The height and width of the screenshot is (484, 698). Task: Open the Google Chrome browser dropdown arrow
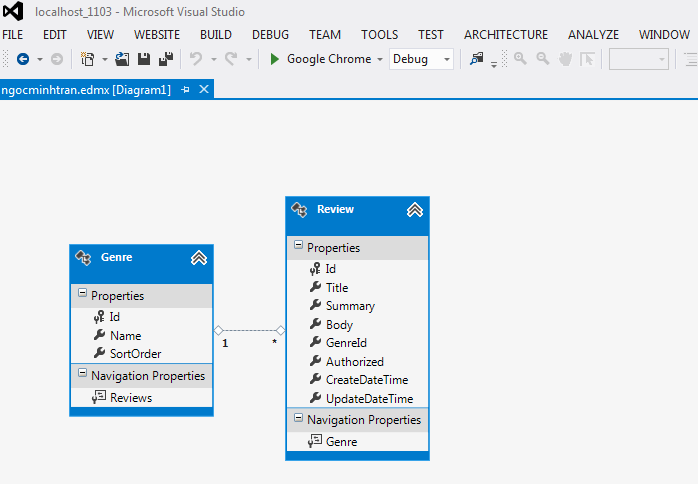(380, 59)
